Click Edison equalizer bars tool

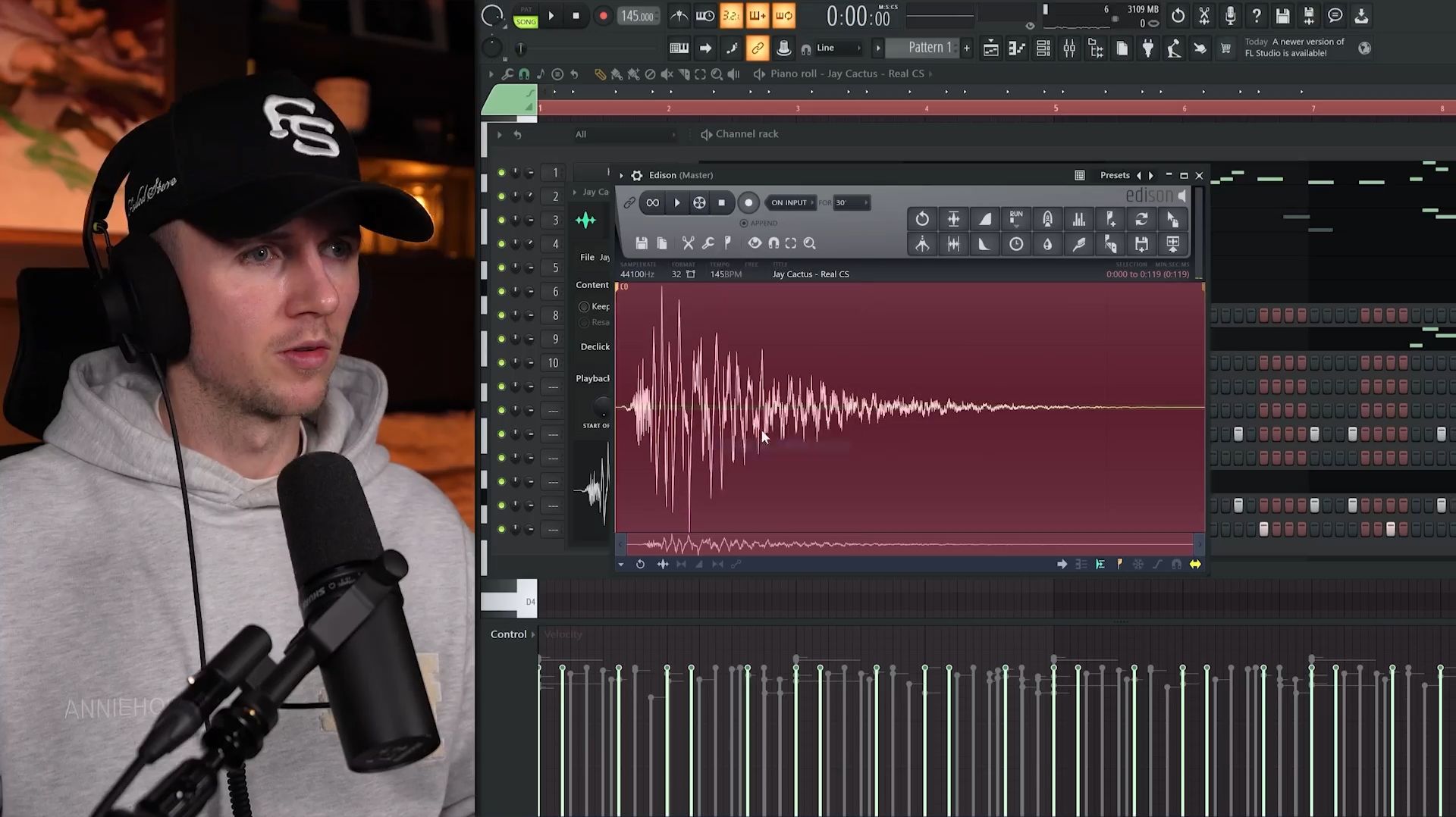point(1078,220)
